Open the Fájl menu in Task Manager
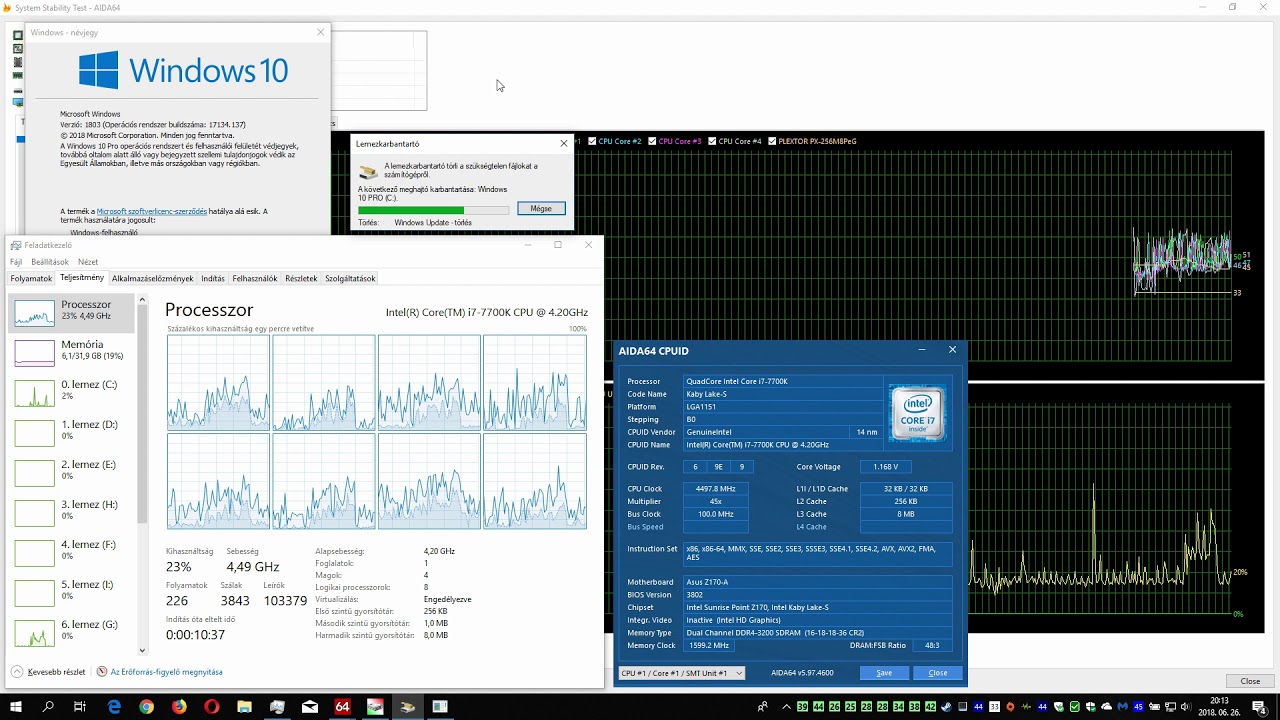This screenshot has width=1280, height=720. [x=16, y=262]
